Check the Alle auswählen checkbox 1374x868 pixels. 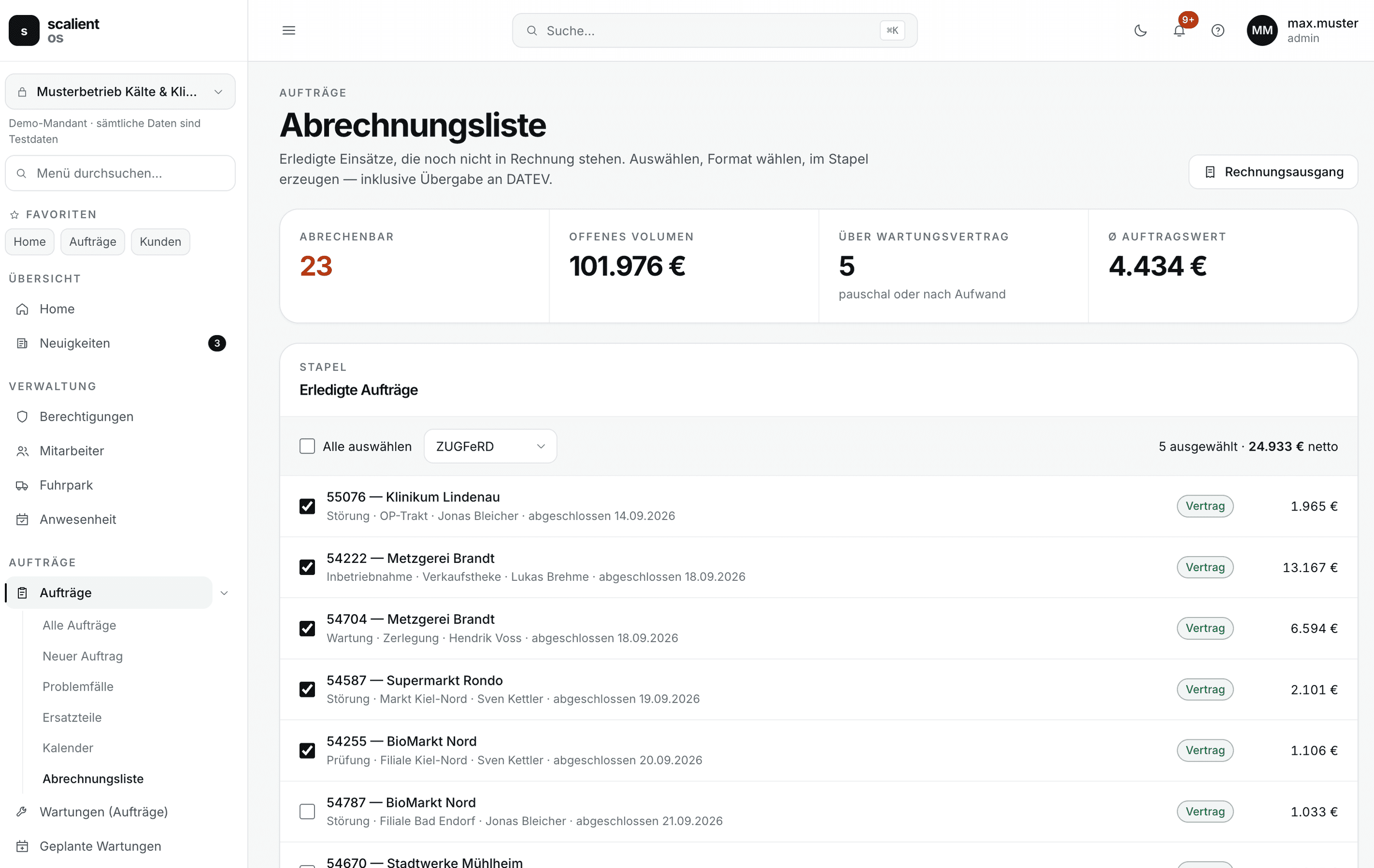307,446
